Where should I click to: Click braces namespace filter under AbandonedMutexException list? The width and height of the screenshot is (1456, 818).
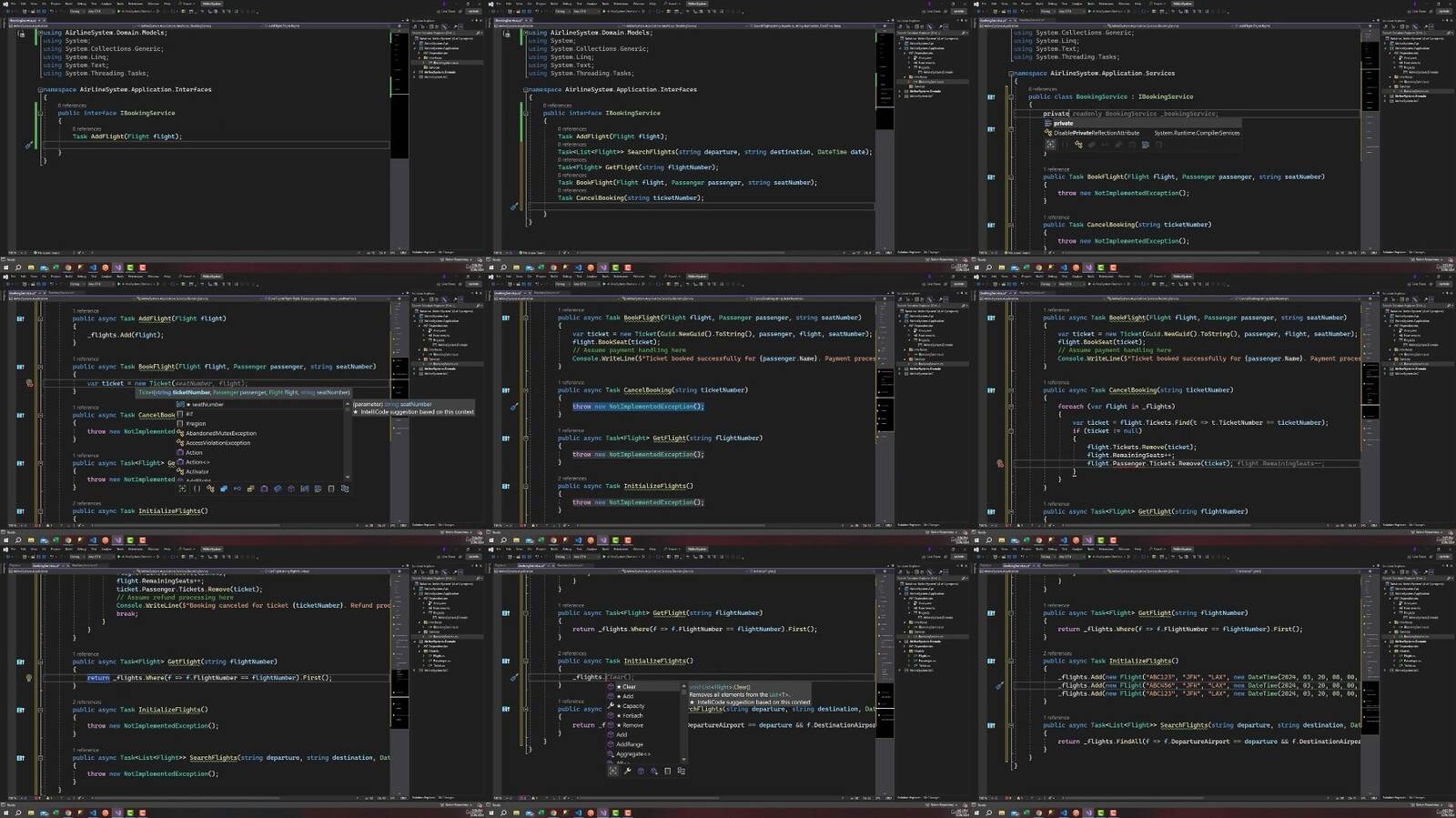point(197,489)
